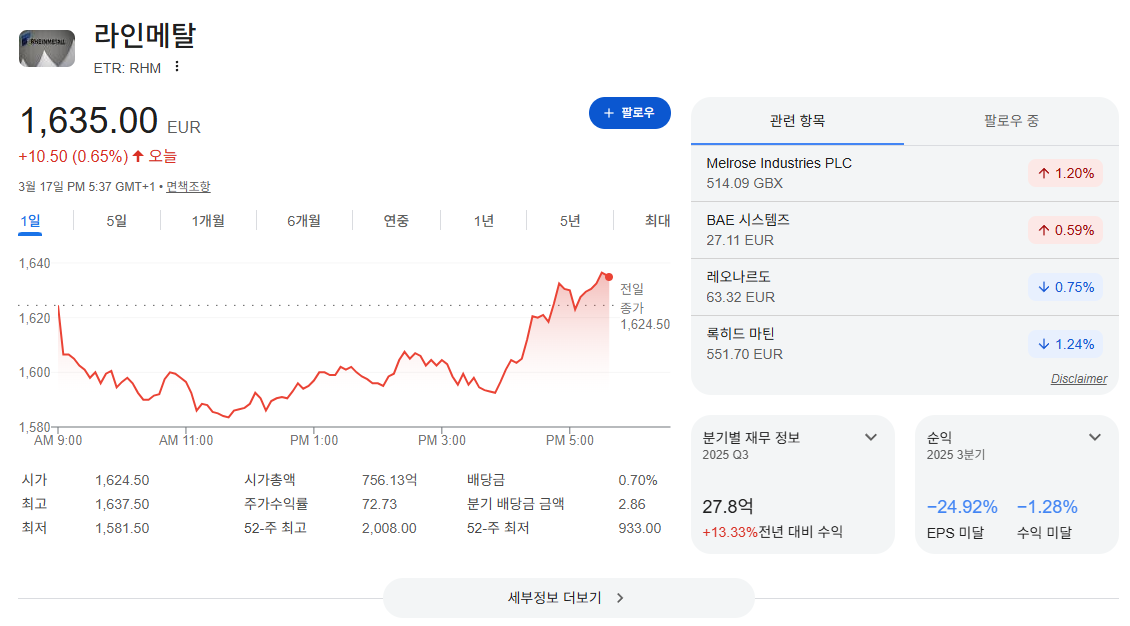
Task: Open the three-dot menu next to ETR: RHM
Action: click(x=177, y=67)
